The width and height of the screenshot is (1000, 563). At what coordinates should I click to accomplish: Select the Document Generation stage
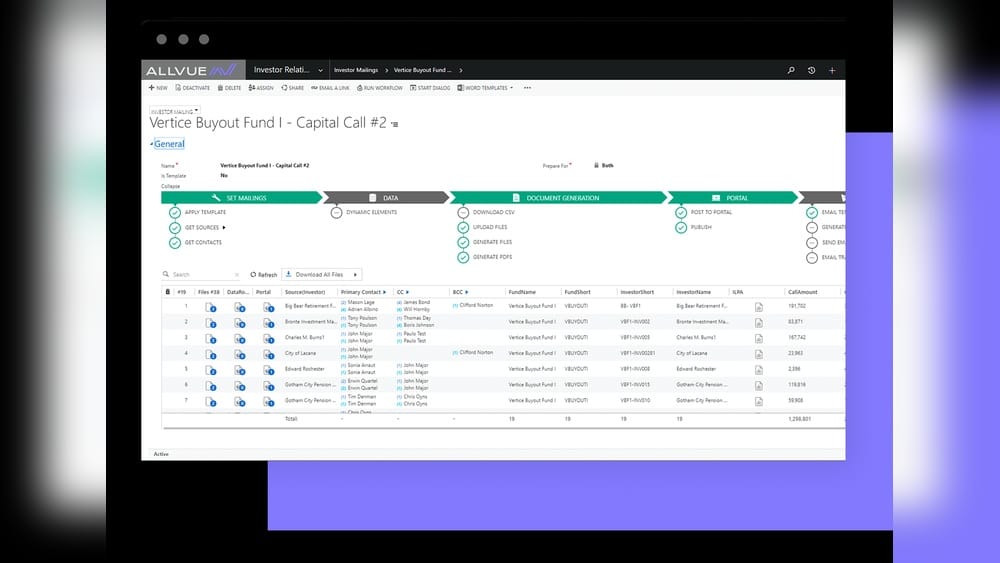pyautogui.click(x=557, y=198)
